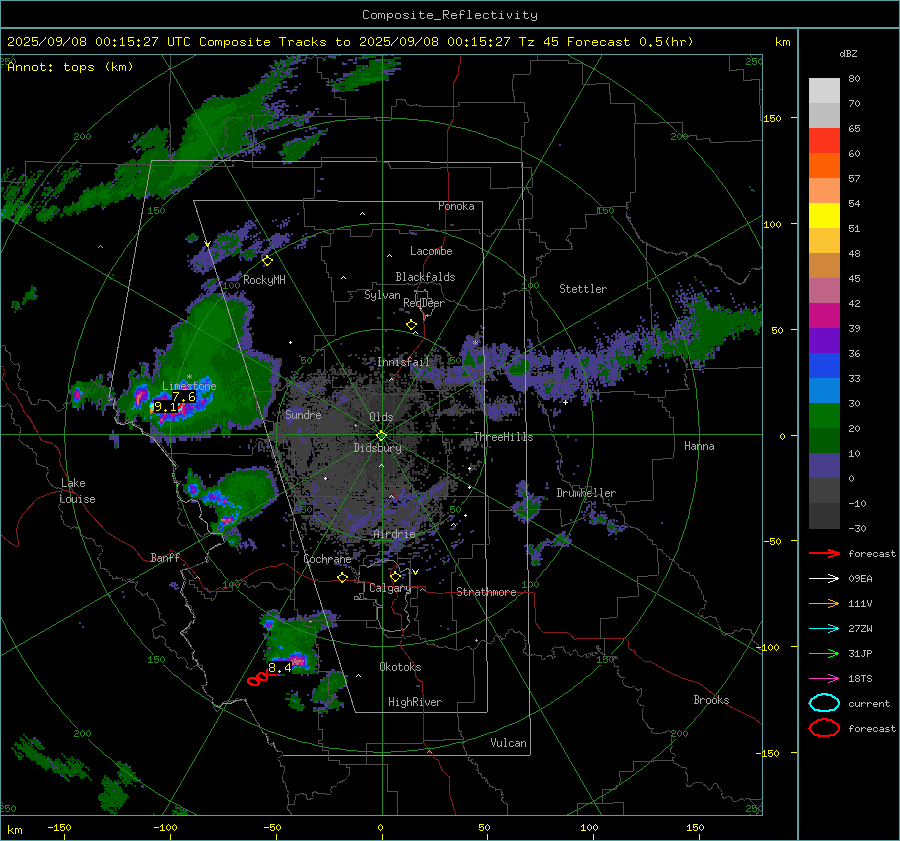Select the green 31JP track arrow
Image resolution: width=900 pixels, height=841 pixels.
click(x=824, y=653)
